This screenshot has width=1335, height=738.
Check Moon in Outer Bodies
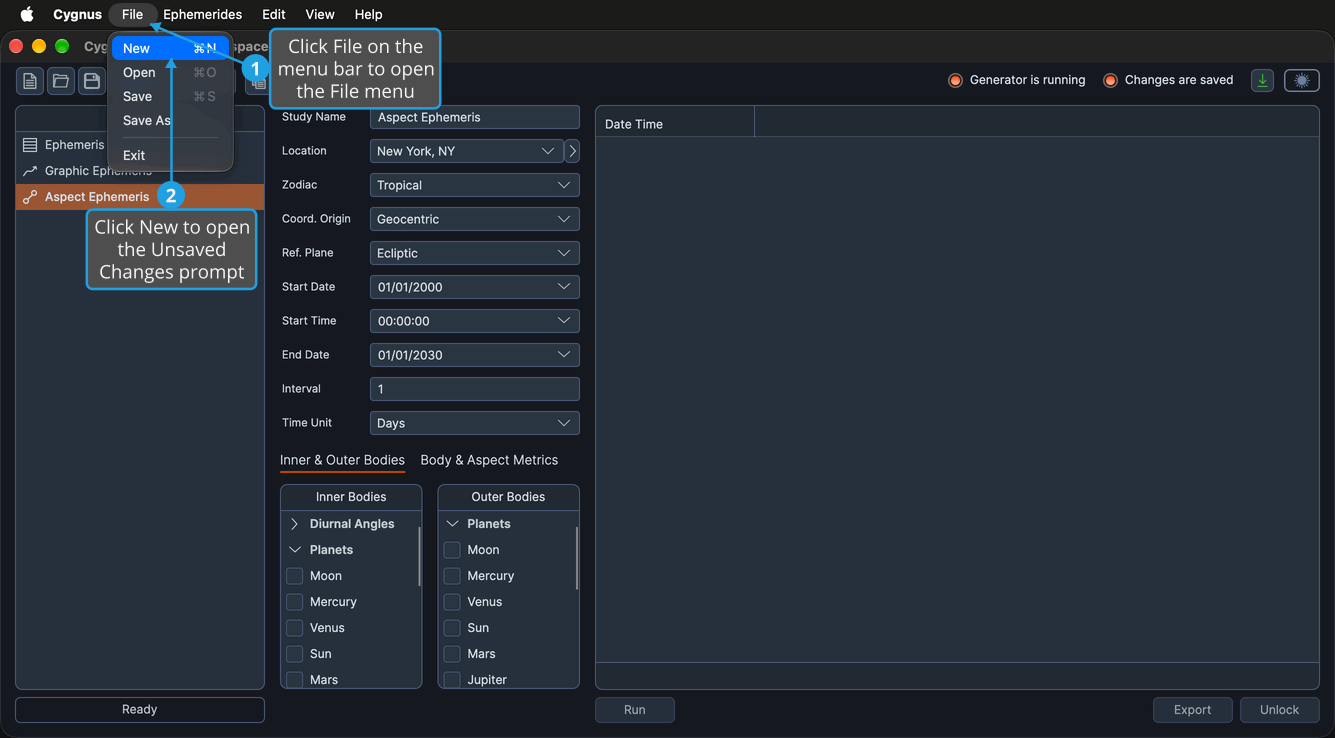pos(452,550)
